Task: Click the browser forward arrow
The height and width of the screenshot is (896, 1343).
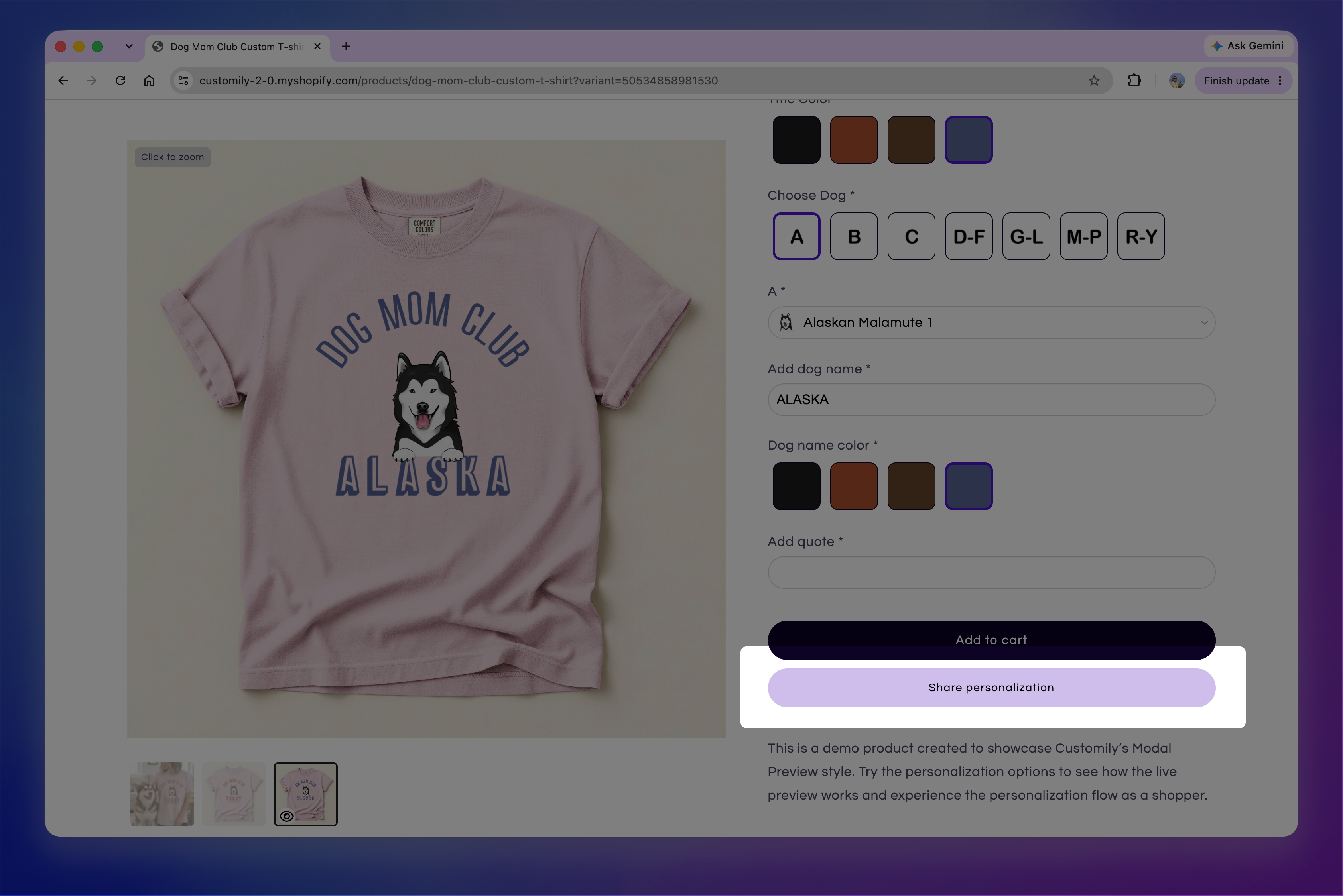Action: (x=91, y=81)
